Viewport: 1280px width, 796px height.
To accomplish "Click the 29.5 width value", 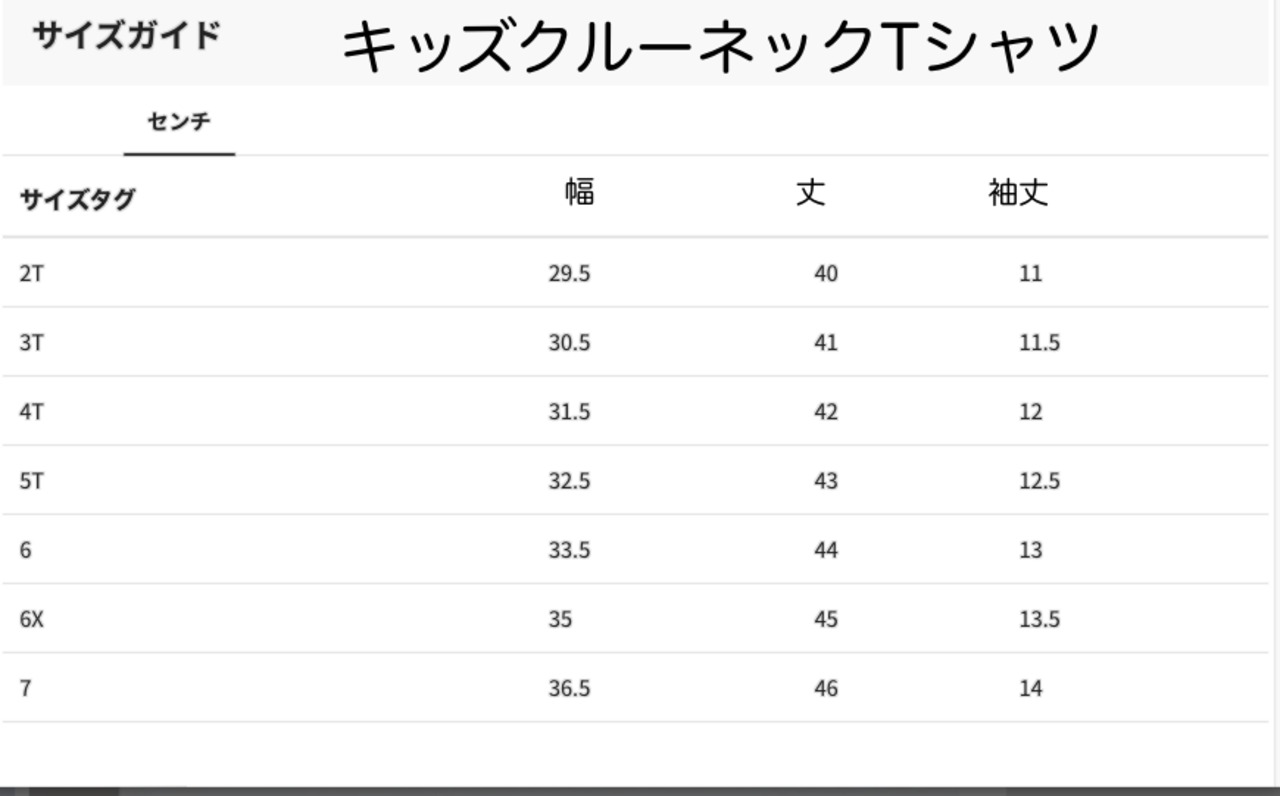I will tap(569, 273).
